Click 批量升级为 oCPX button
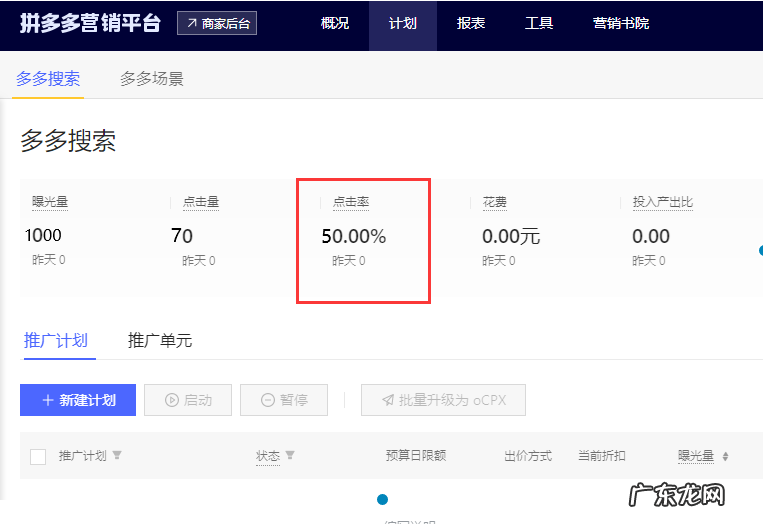The width and height of the screenshot is (763, 524). tap(443, 400)
